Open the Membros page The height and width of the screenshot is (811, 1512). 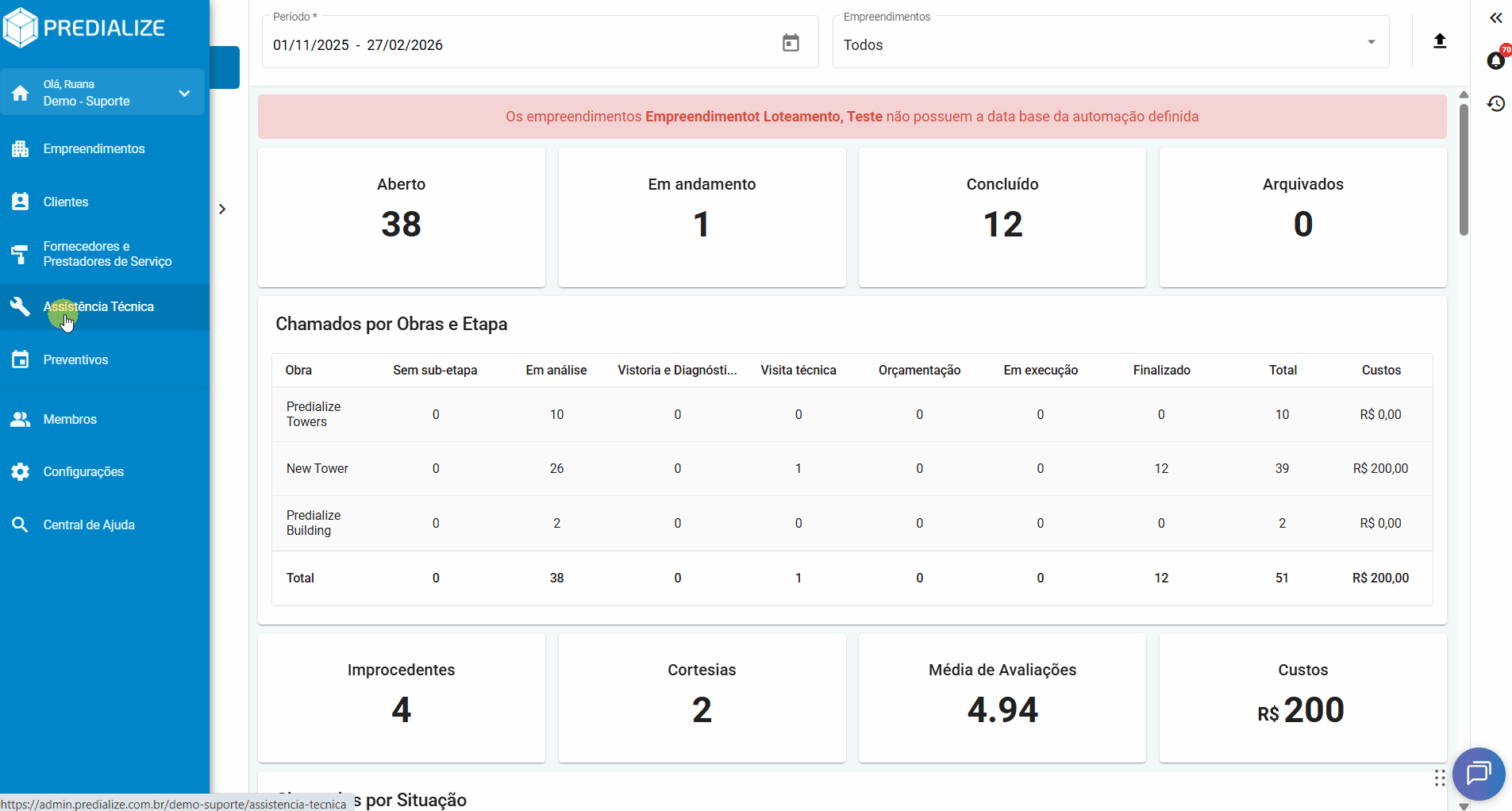tap(70, 420)
